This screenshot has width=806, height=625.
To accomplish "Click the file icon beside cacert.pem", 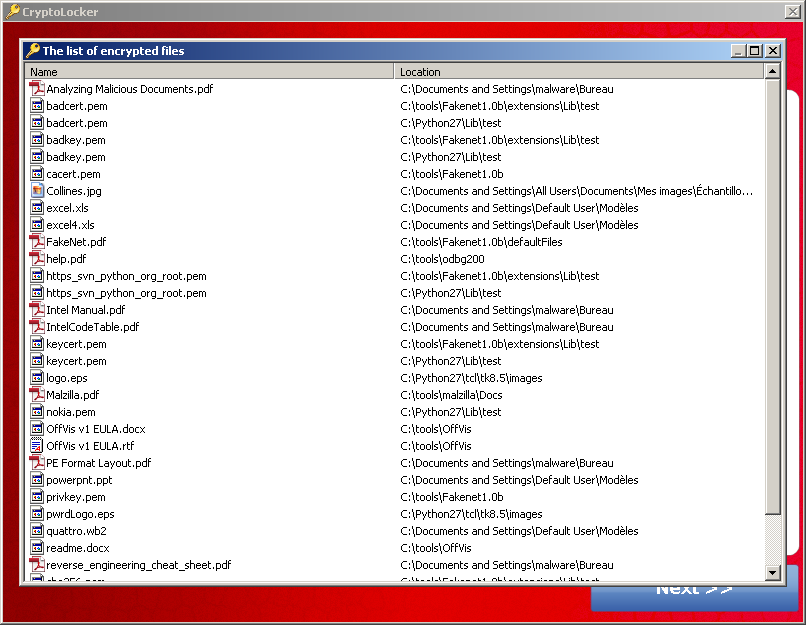I will pyautogui.click(x=37, y=174).
